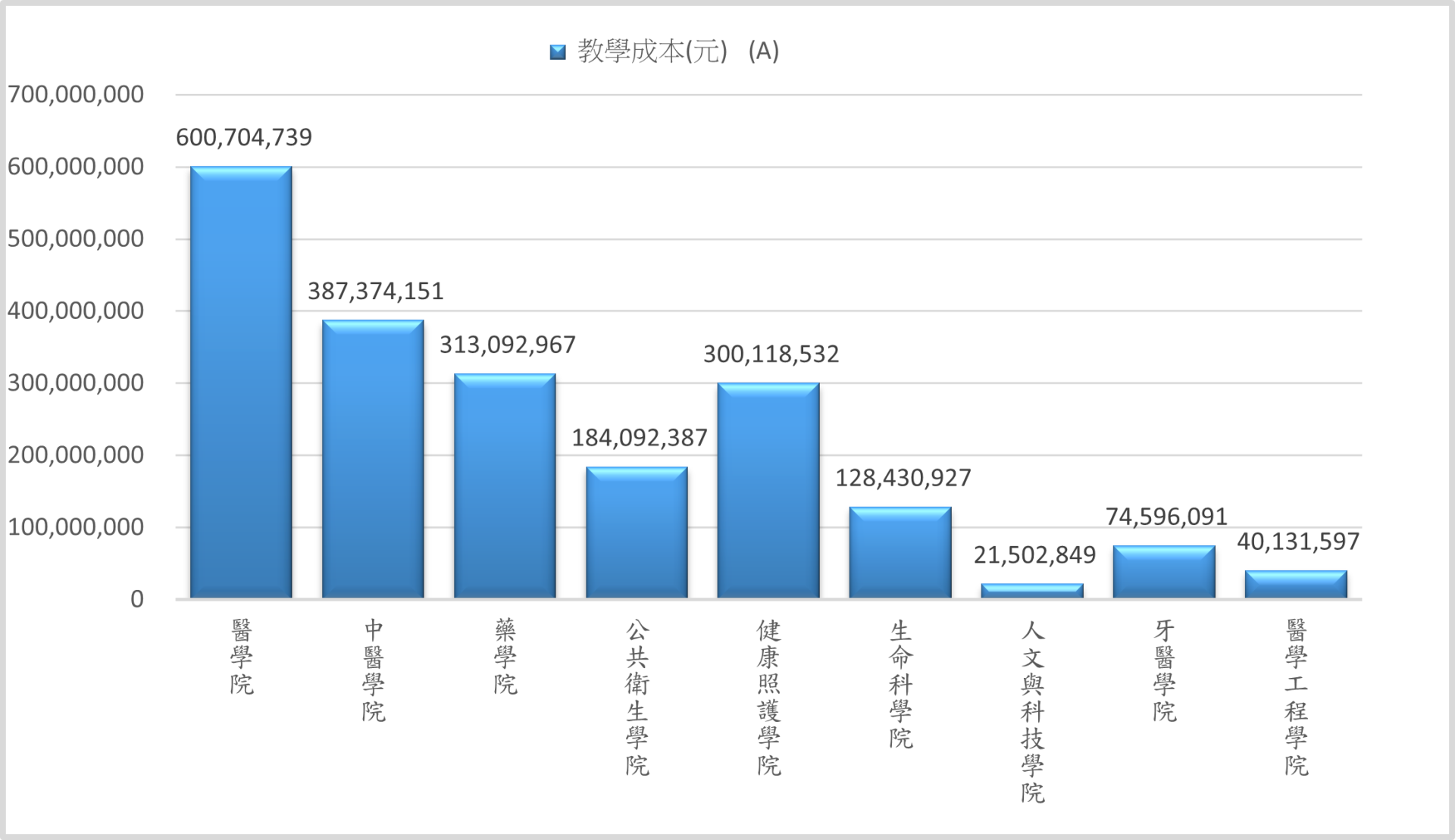Click the small 人文與科技學院 bar

pyautogui.click(x=1032, y=591)
